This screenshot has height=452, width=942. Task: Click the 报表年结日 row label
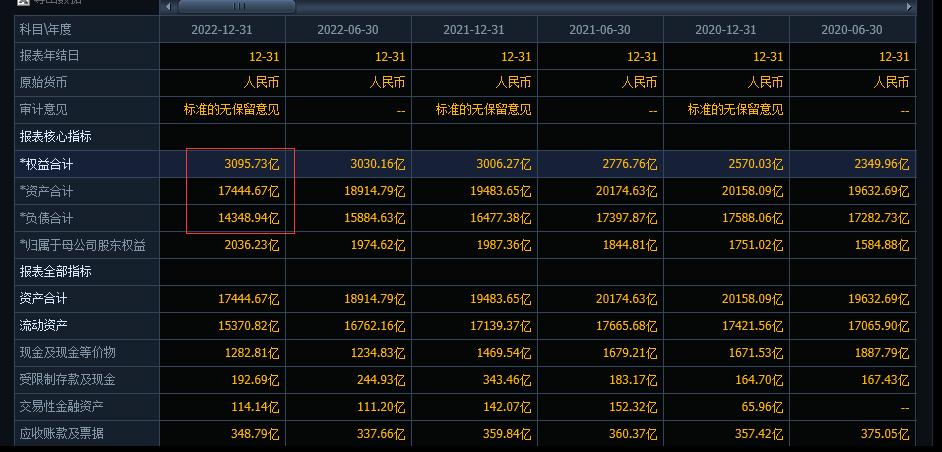(49, 56)
